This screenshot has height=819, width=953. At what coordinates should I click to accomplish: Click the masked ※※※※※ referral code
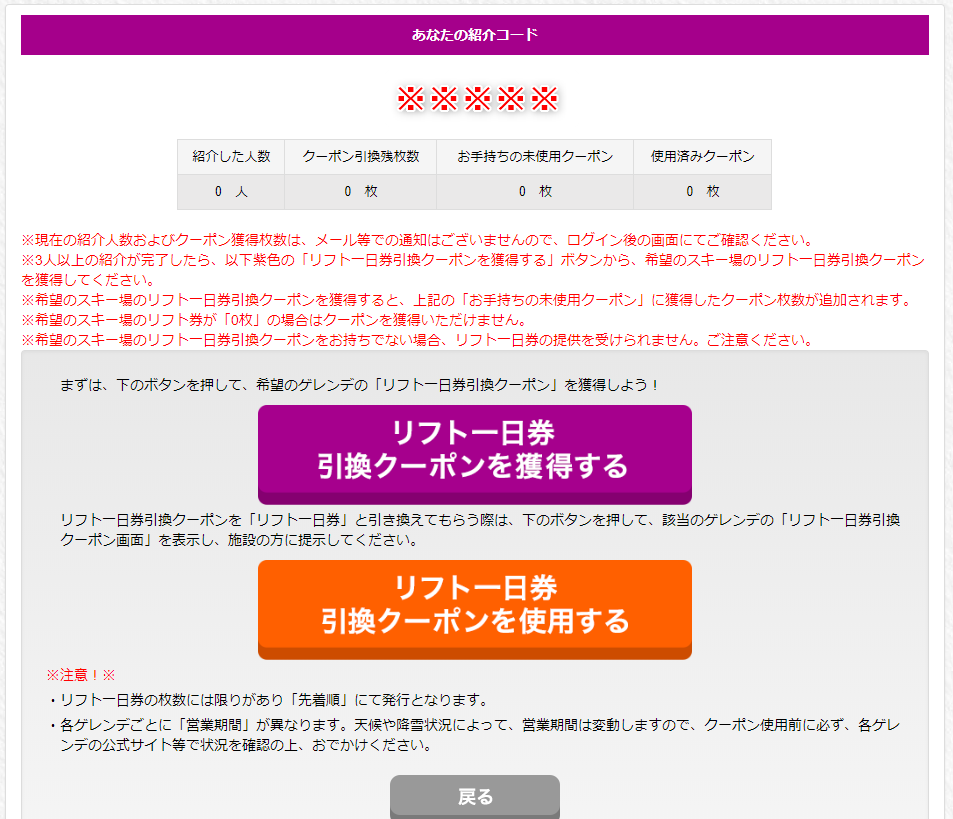[477, 98]
